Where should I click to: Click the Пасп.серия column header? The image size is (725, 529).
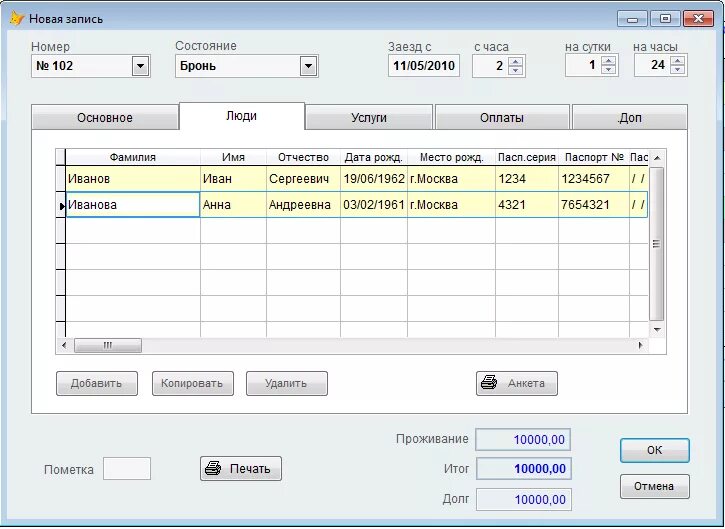[527, 157]
